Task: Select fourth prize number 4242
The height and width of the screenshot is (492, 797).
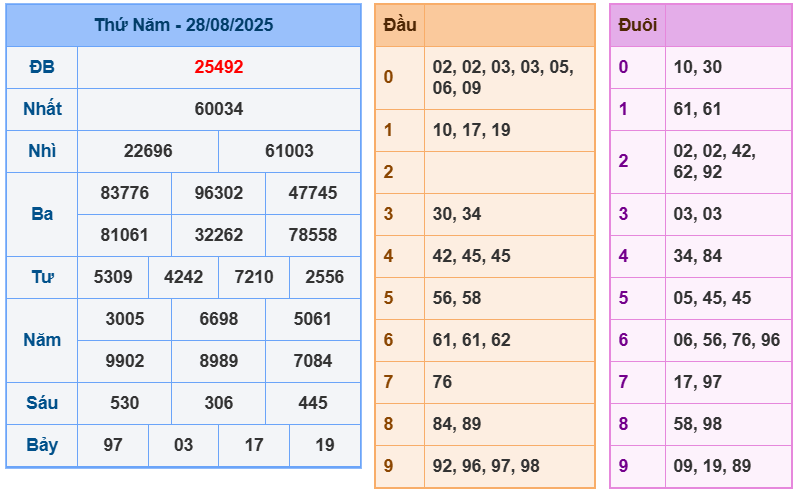Action: coord(183,277)
